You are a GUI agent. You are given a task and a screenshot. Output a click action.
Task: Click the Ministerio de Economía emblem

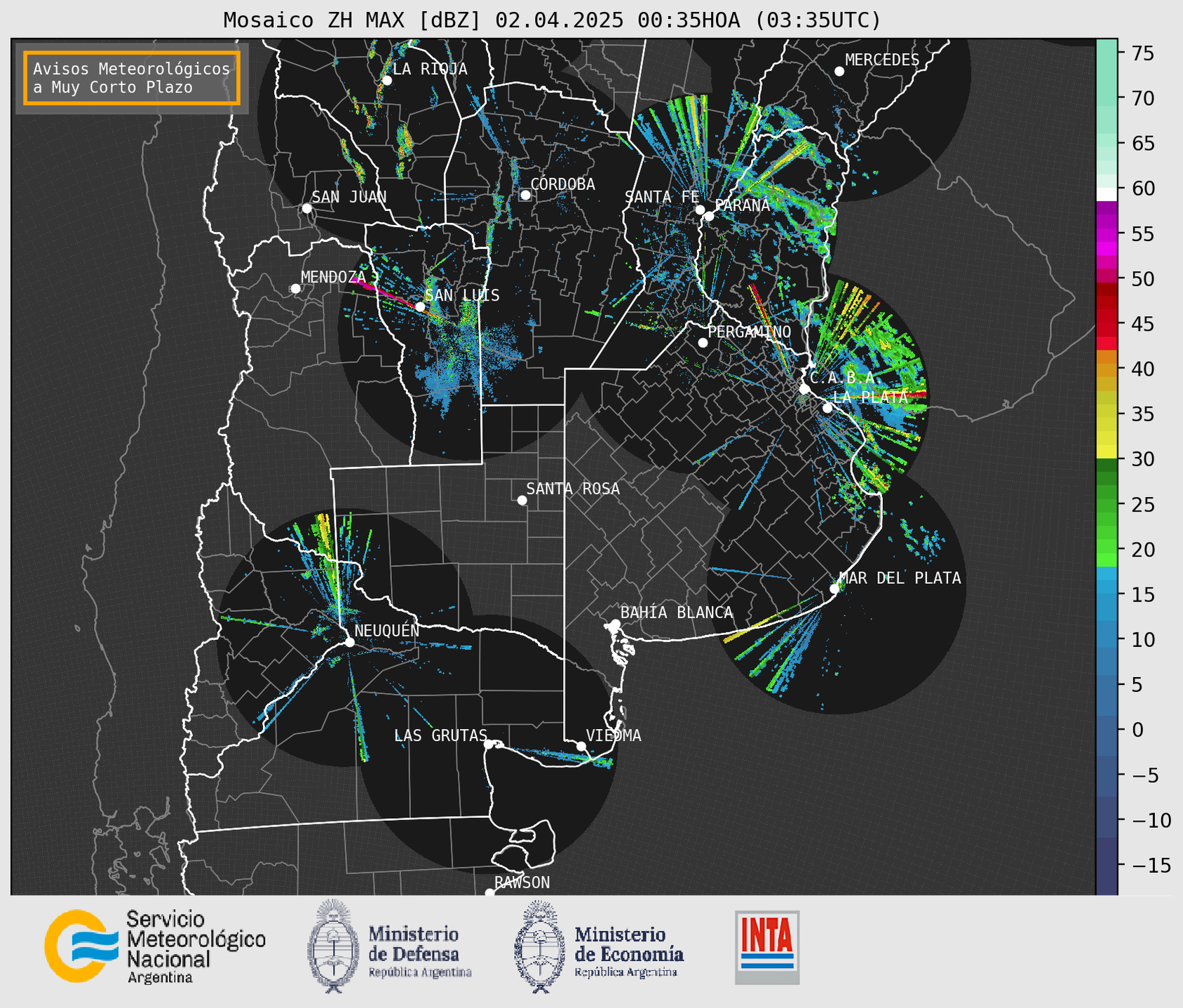tap(540, 946)
